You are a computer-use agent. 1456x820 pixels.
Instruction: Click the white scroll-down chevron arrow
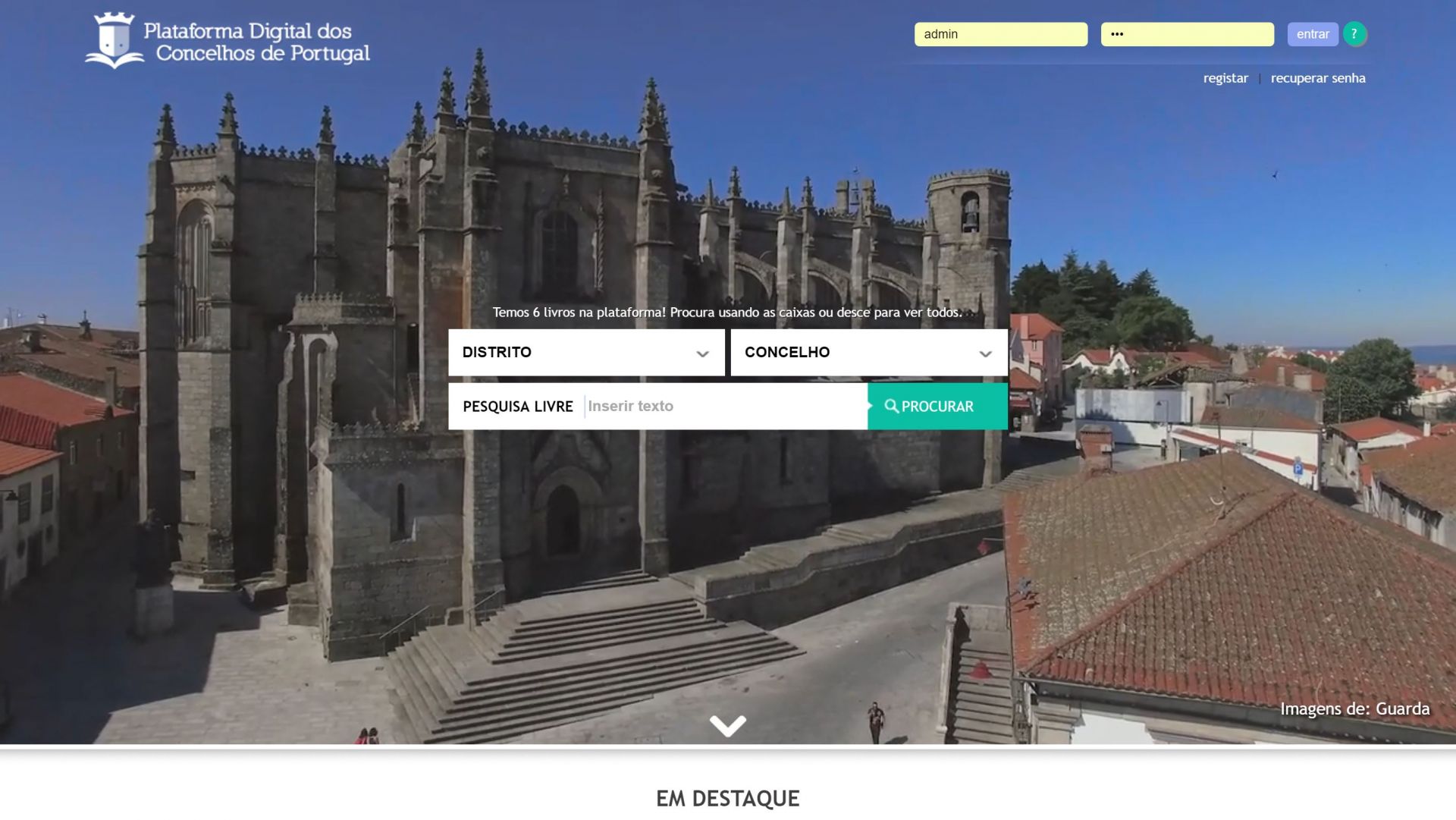(727, 725)
